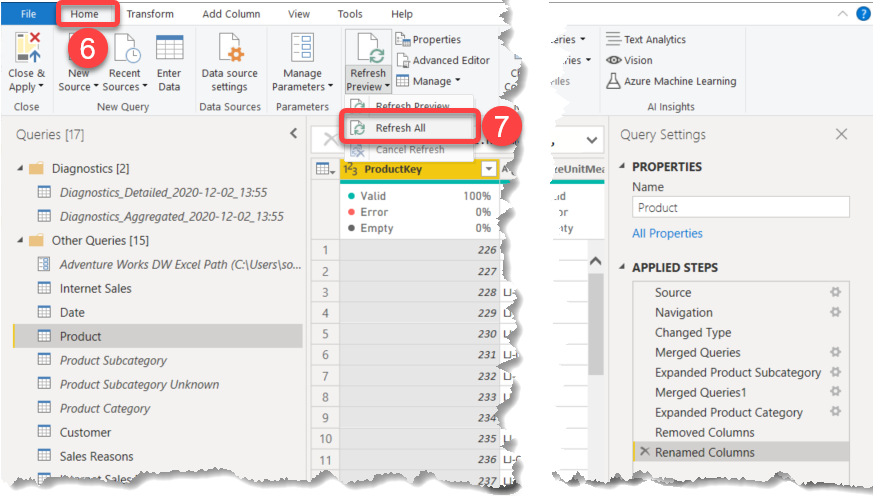Click ProductKey data type icon
This screenshot has width=873, height=496.
[x=350, y=169]
